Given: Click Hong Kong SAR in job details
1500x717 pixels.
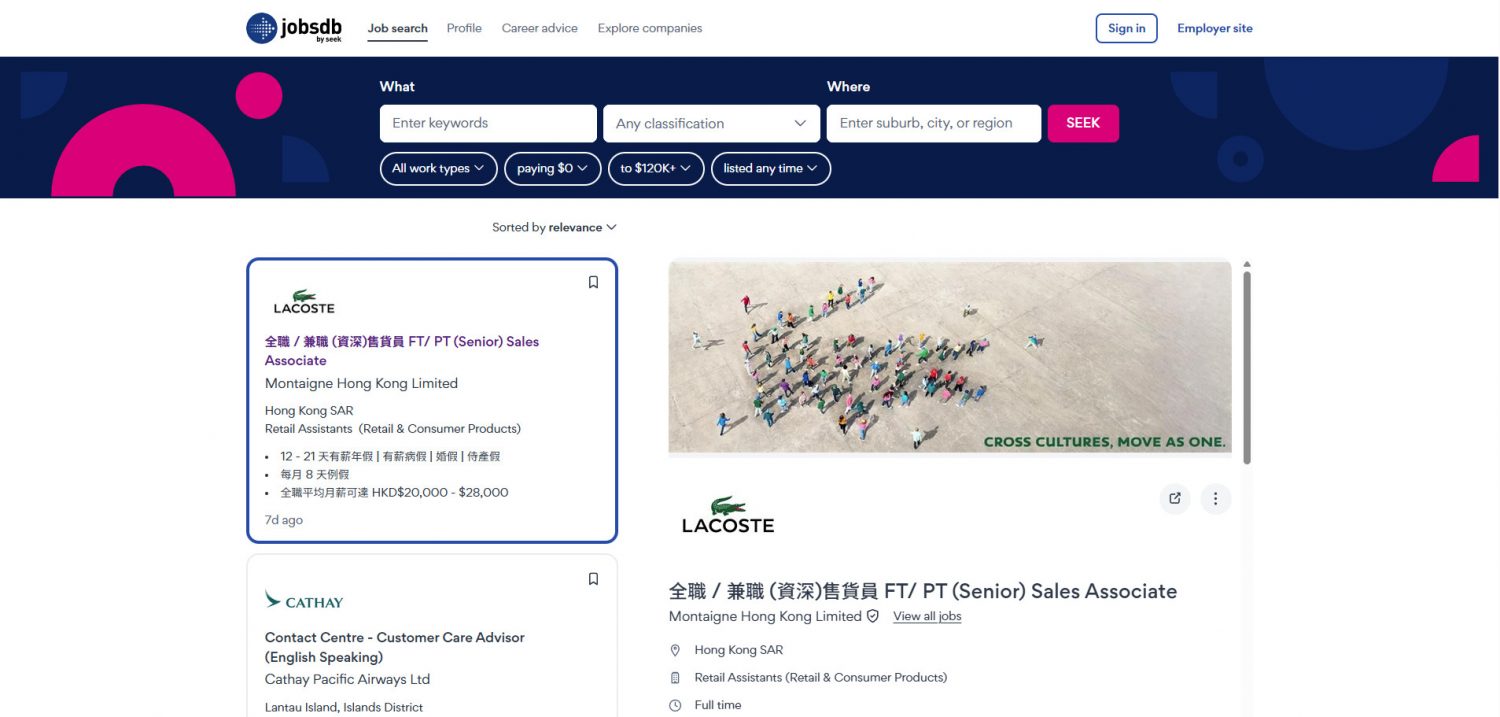Looking at the screenshot, I should [739, 650].
